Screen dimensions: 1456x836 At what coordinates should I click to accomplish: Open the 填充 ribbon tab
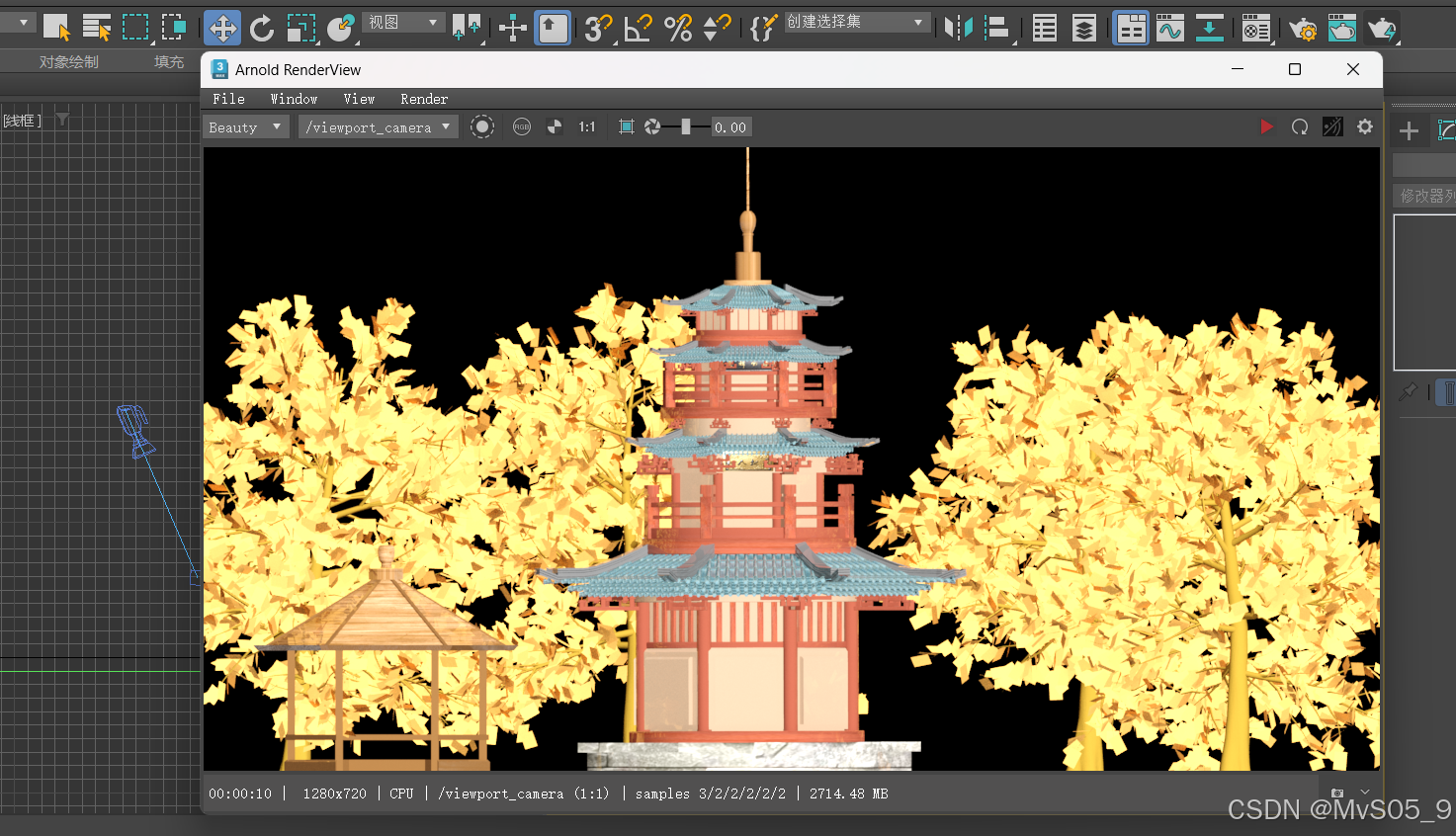(169, 61)
